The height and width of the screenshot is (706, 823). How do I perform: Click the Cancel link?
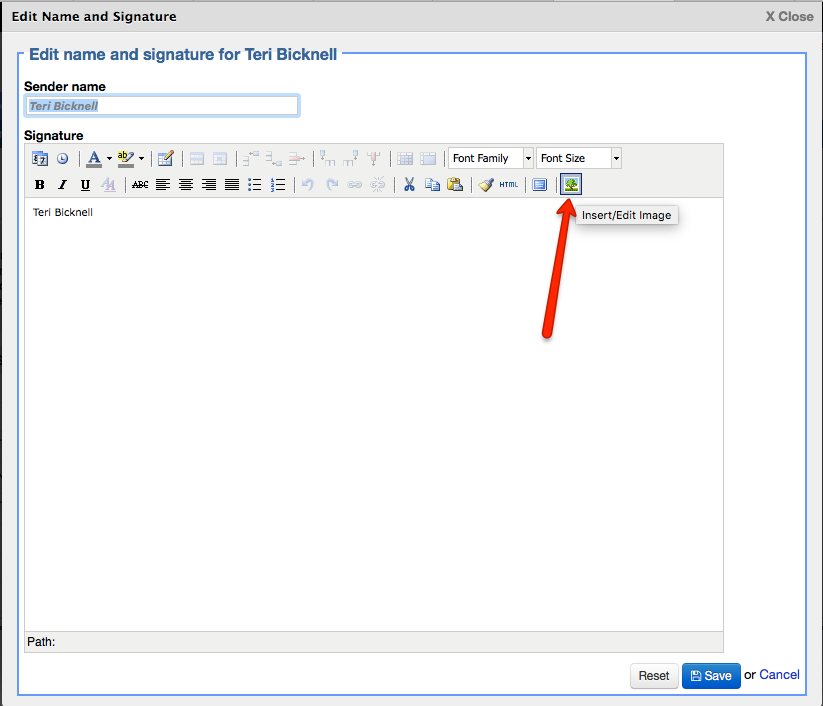(x=779, y=675)
